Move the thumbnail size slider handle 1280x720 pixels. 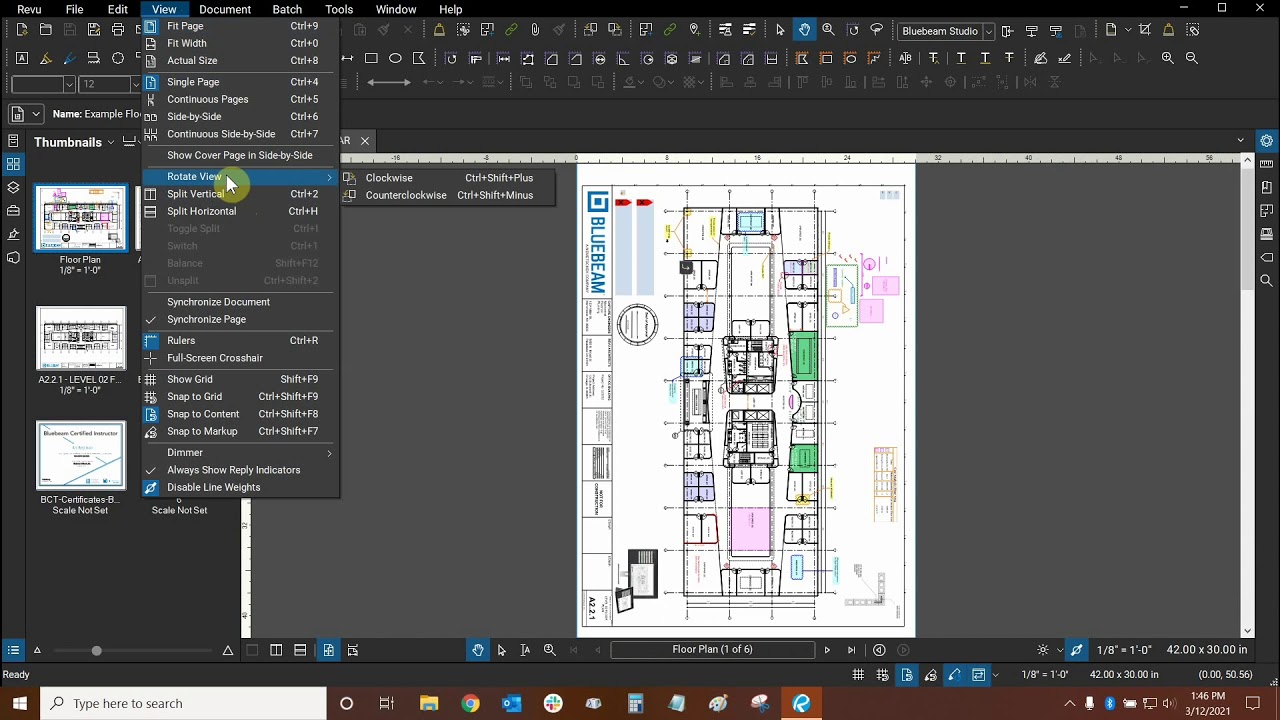click(x=96, y=651)
